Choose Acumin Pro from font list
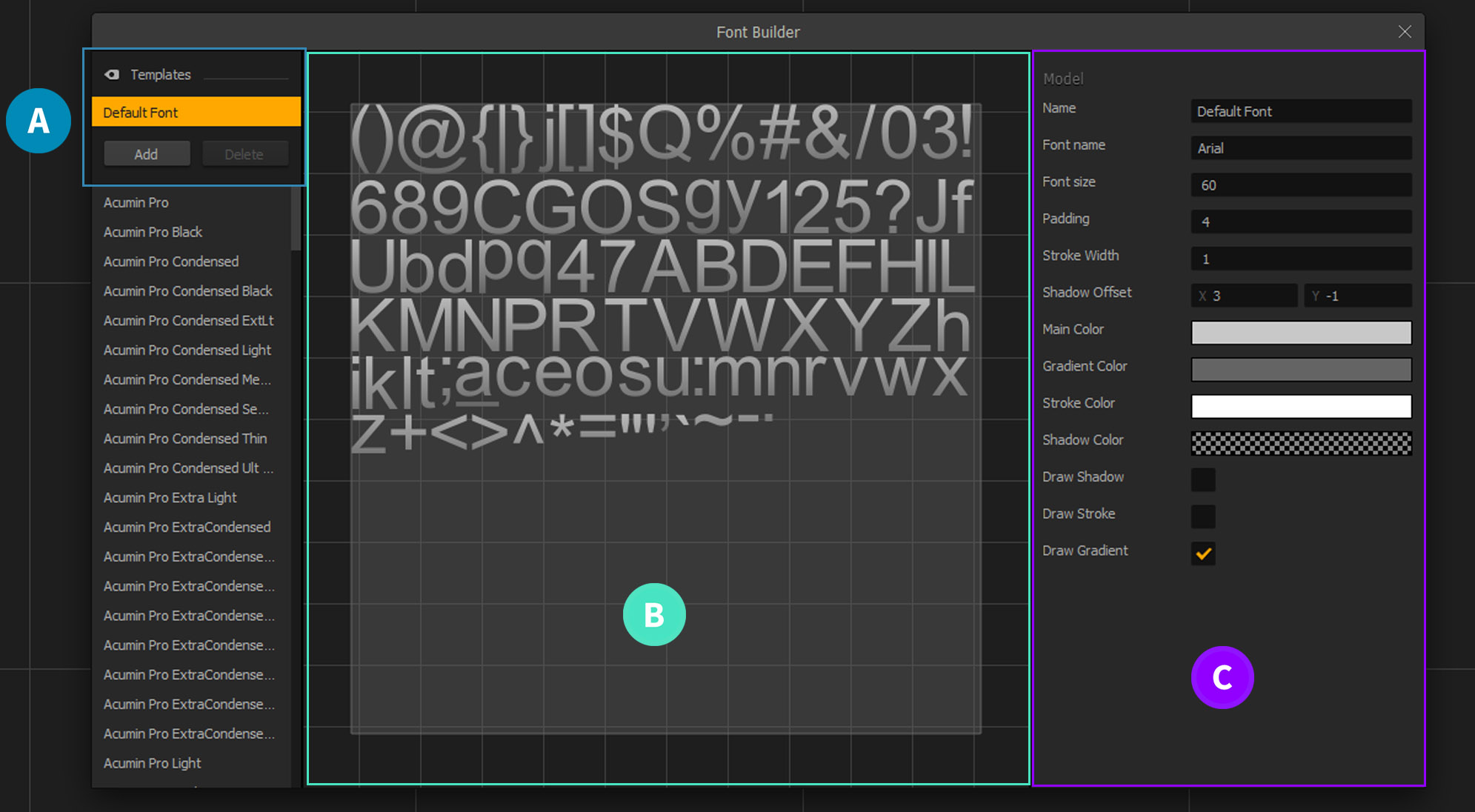This screenshot has height=812, width=1475. [x=136, y=202]
